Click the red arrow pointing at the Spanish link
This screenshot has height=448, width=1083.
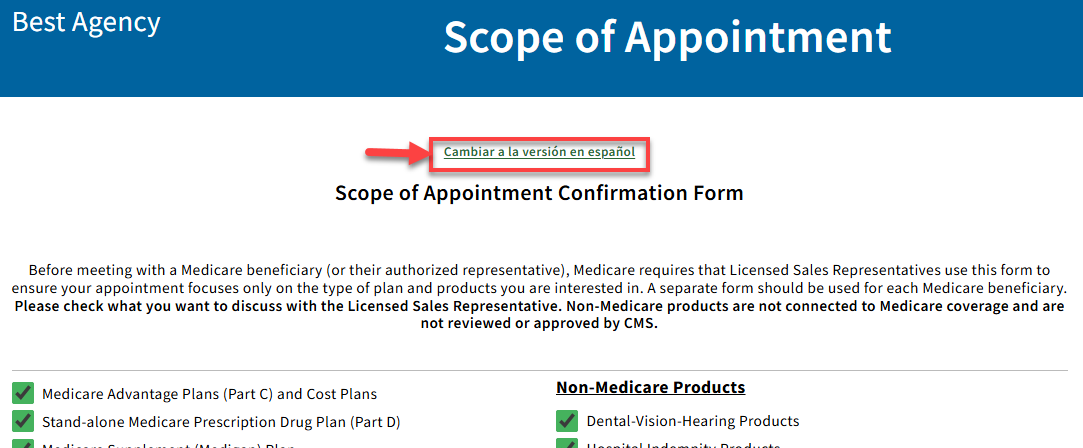point(394,154)
